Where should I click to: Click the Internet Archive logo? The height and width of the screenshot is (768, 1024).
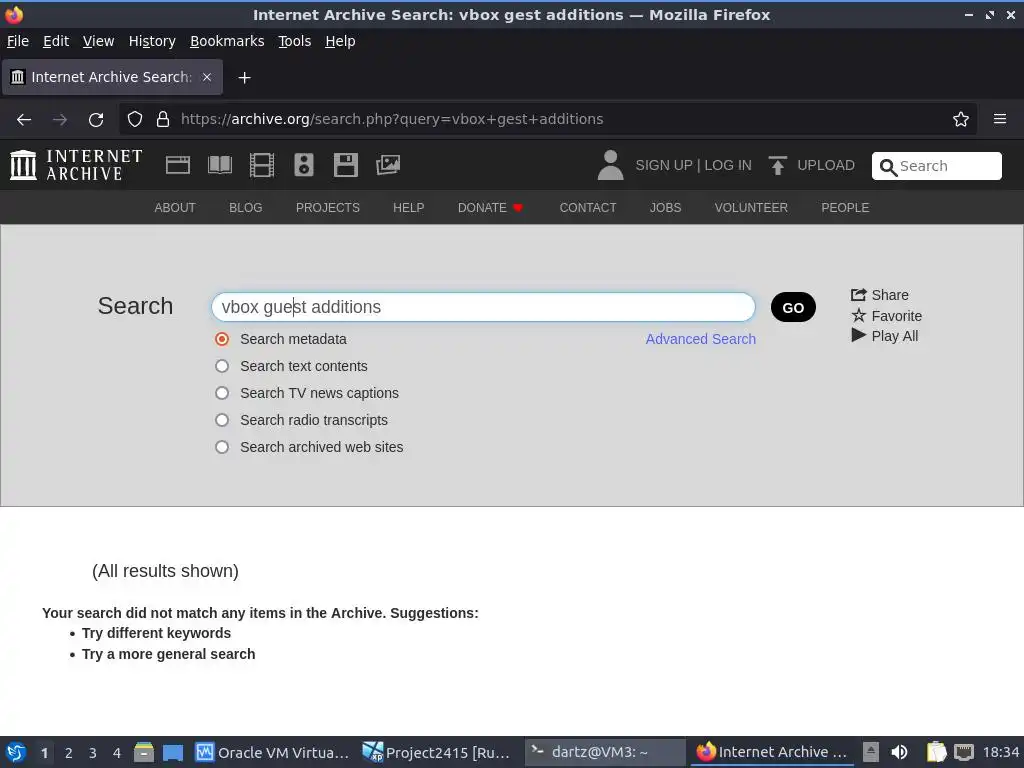[76, 165]
